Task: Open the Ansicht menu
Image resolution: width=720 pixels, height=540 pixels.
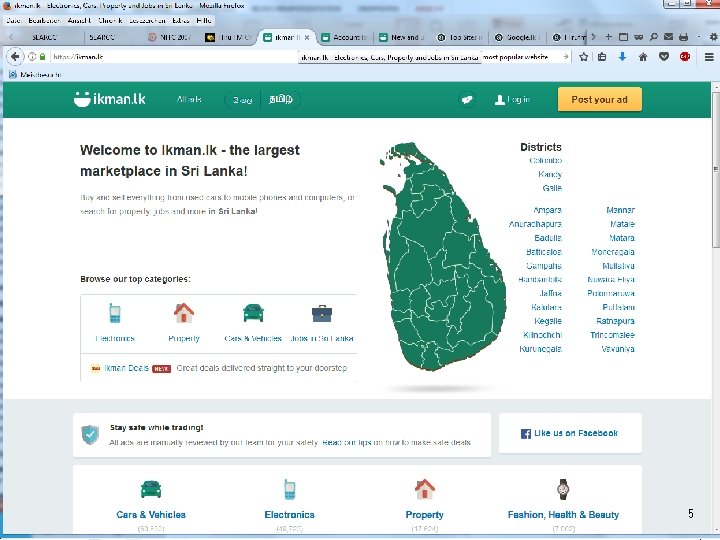Action: (x=79, y=20)
